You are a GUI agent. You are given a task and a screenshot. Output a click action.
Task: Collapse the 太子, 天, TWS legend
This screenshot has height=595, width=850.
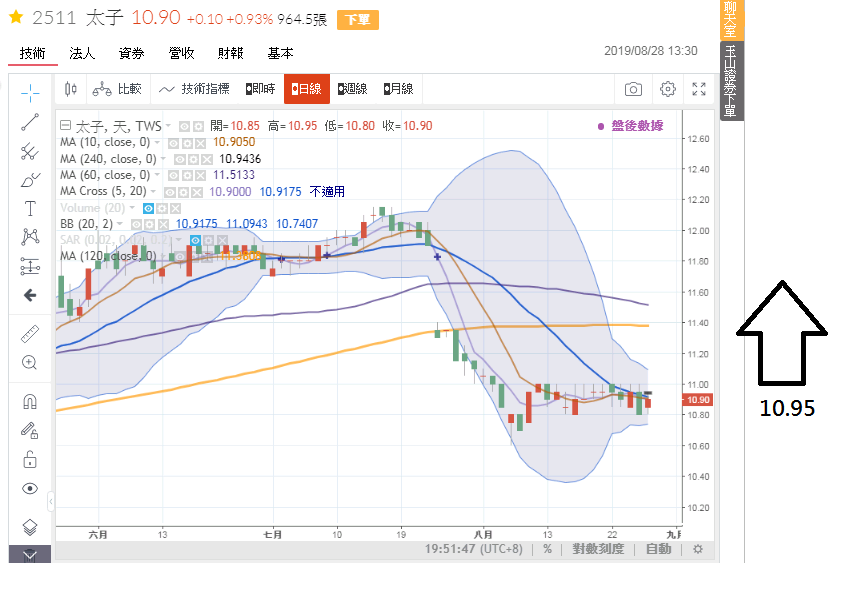65,126
